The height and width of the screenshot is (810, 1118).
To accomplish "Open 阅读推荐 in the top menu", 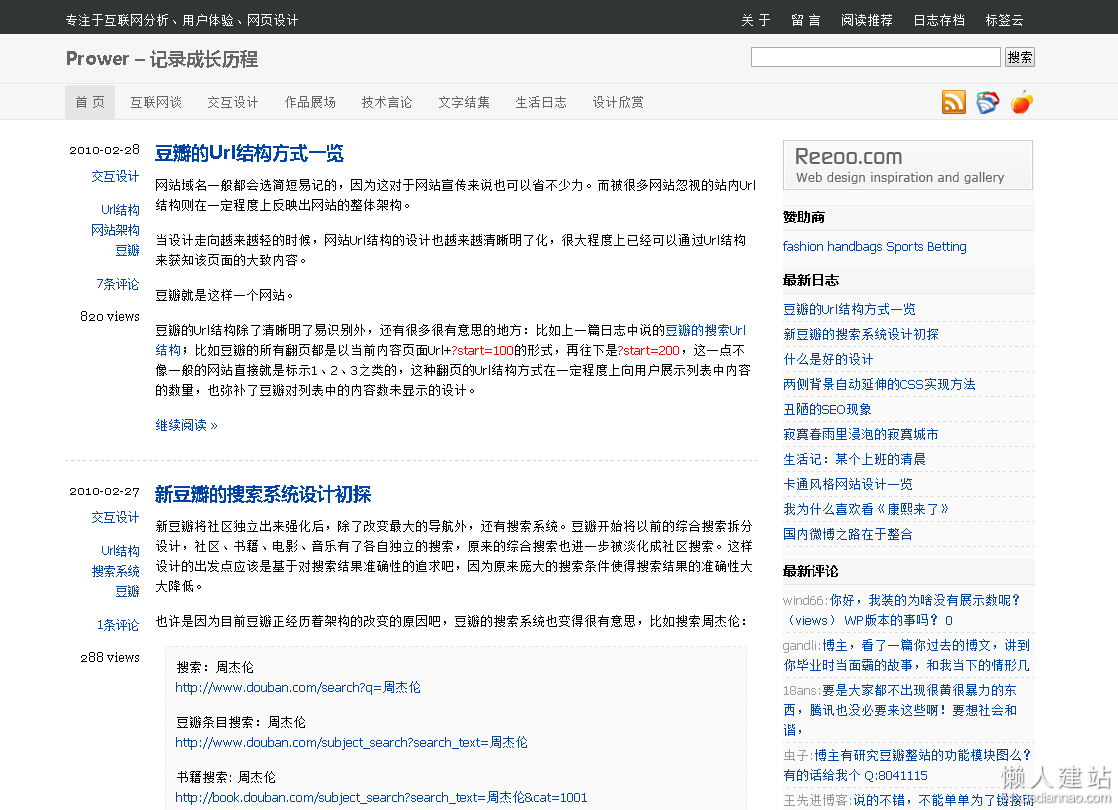I will [866, 20].
